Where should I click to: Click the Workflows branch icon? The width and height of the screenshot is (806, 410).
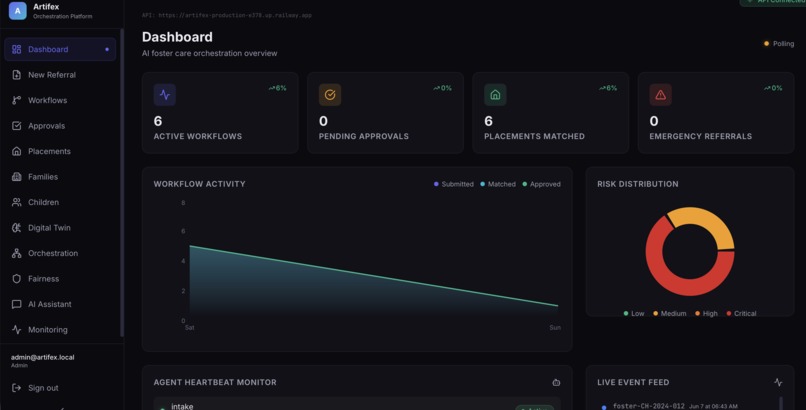16,100
